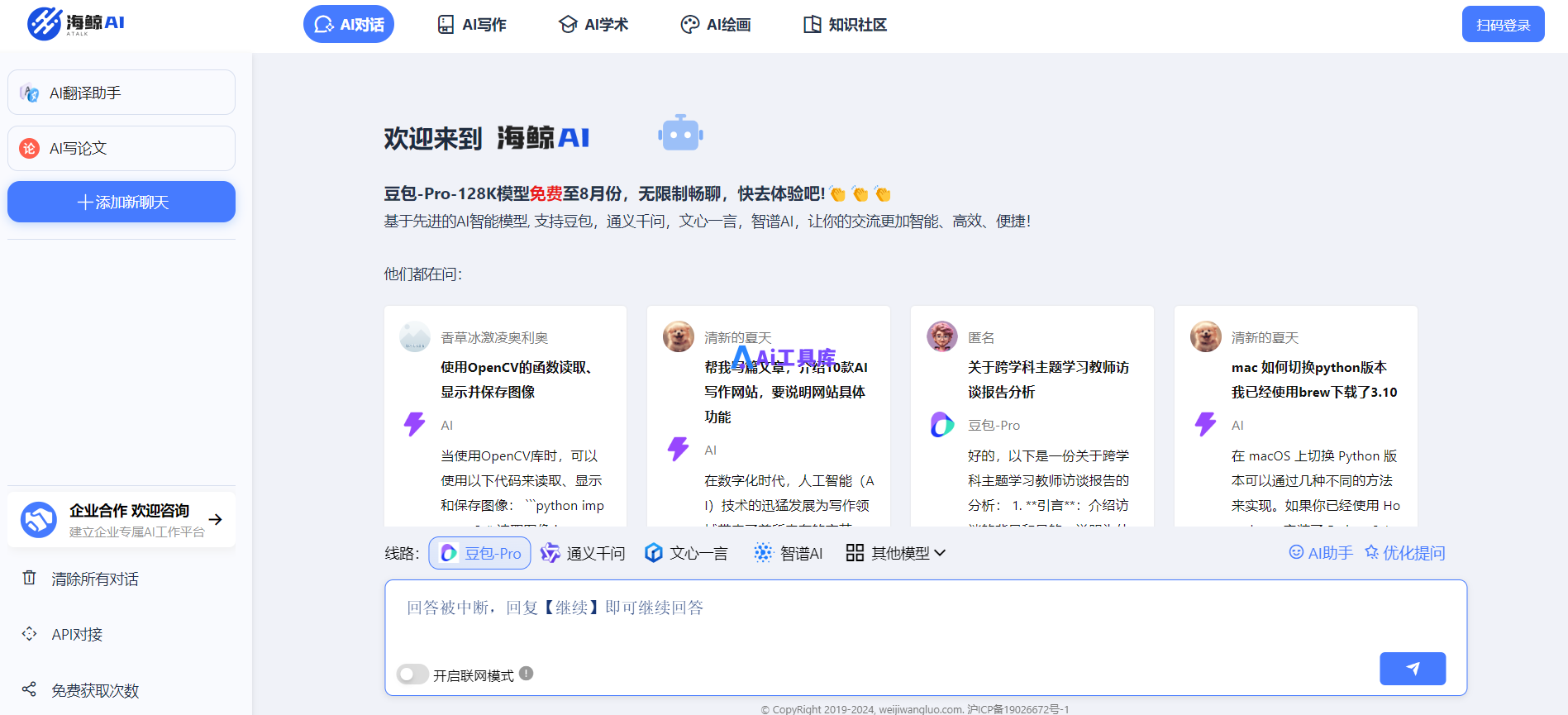This screenshot has height=715, width=1568.
Task: Expand the 其他模型 dropdown
Action: click(896, 553)
